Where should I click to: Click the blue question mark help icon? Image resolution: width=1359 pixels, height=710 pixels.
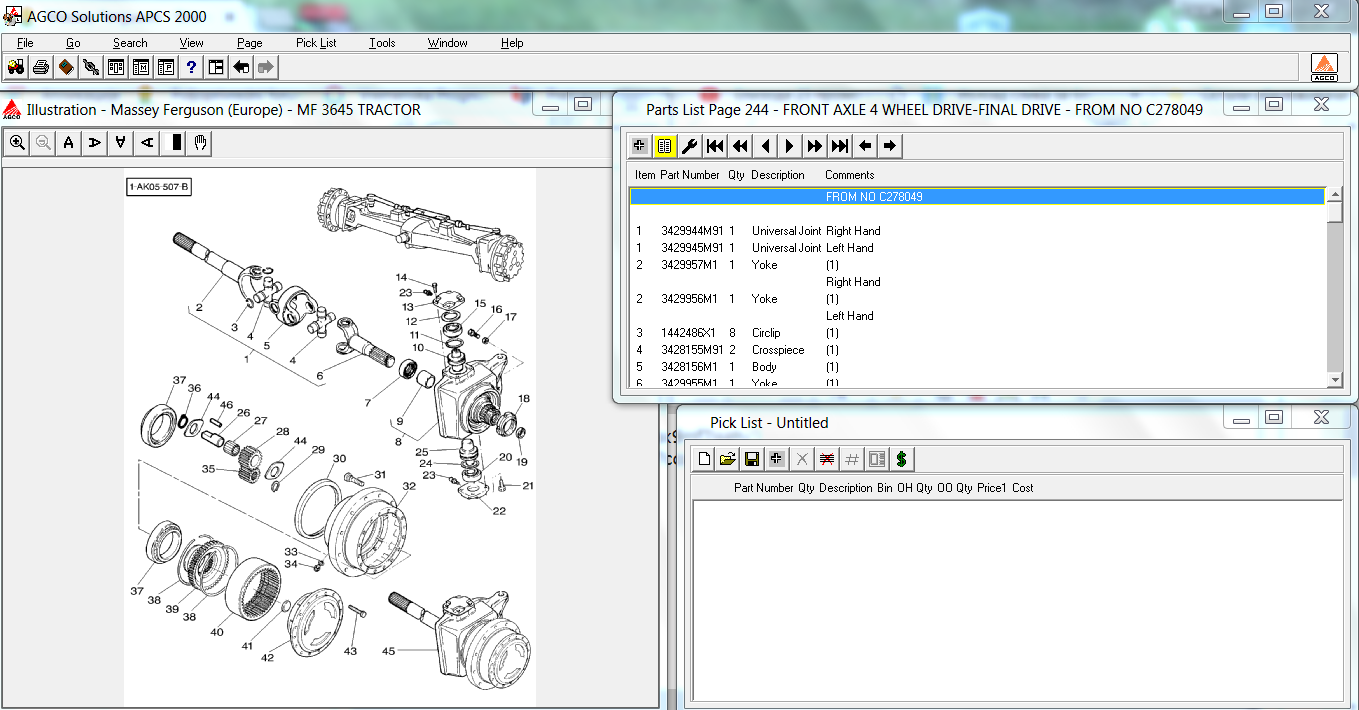point(191,67)
